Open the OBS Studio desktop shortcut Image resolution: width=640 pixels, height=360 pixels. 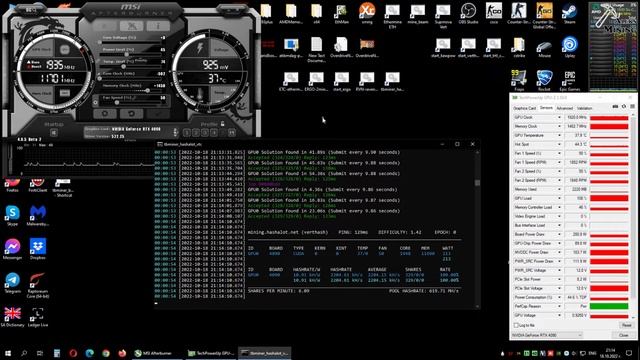click(x=468, y=14)
